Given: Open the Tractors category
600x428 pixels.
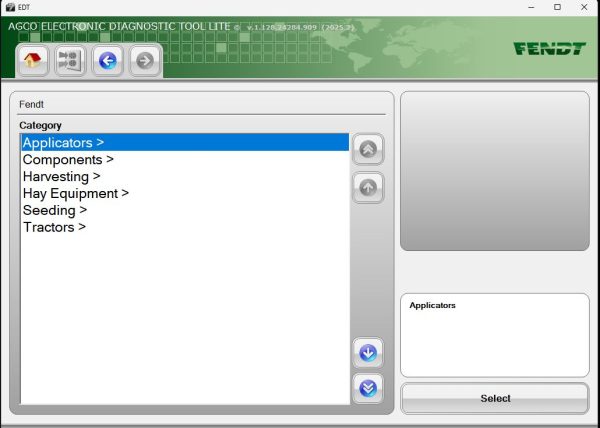Looking at the screenshot, I should pos(185,227).
